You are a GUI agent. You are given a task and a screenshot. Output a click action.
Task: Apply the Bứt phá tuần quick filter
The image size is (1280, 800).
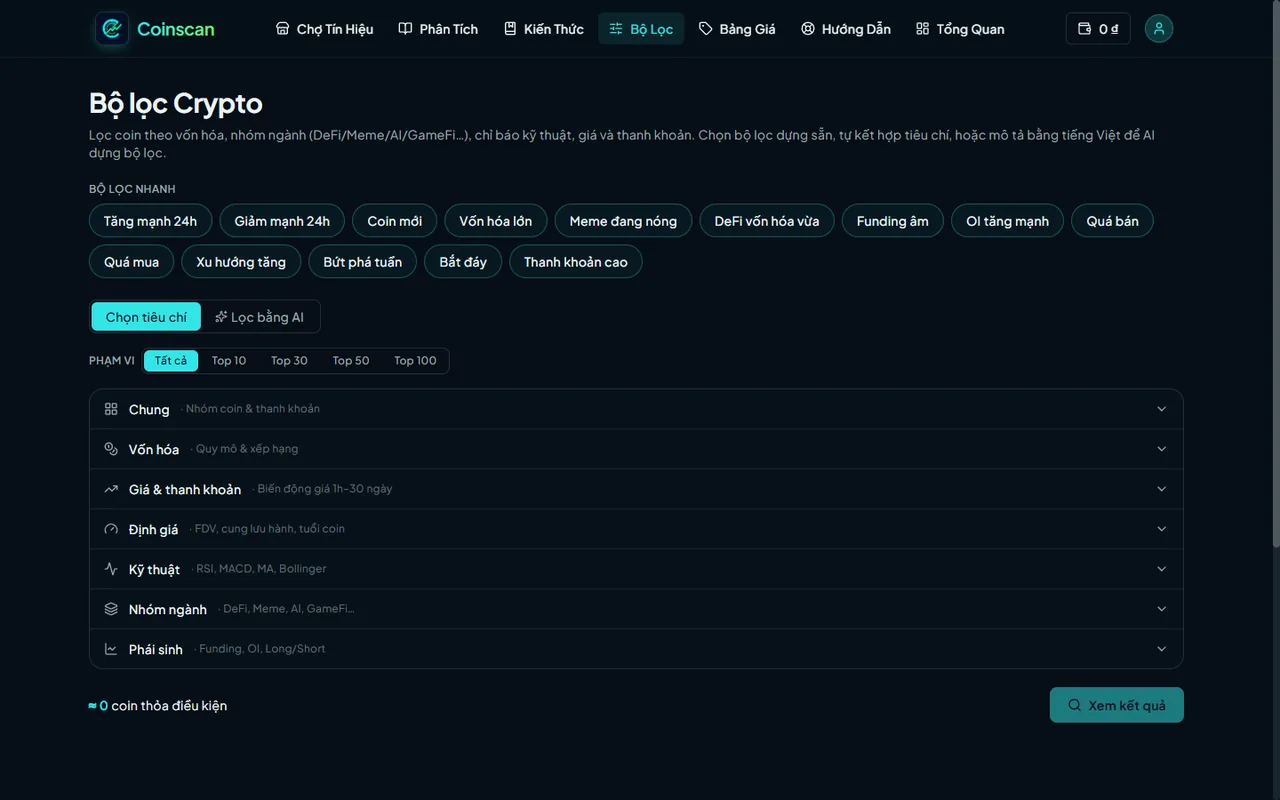362,262
